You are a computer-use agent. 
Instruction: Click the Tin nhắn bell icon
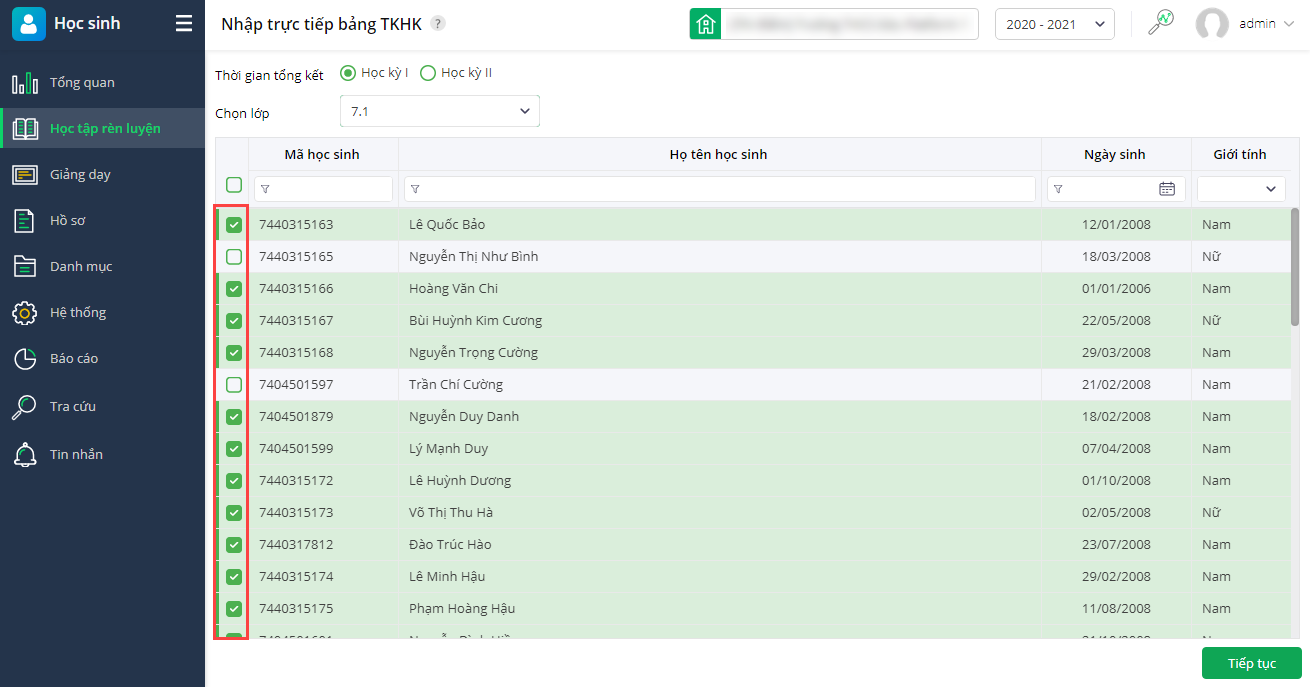pyautogui.click(x=25, y=455)
